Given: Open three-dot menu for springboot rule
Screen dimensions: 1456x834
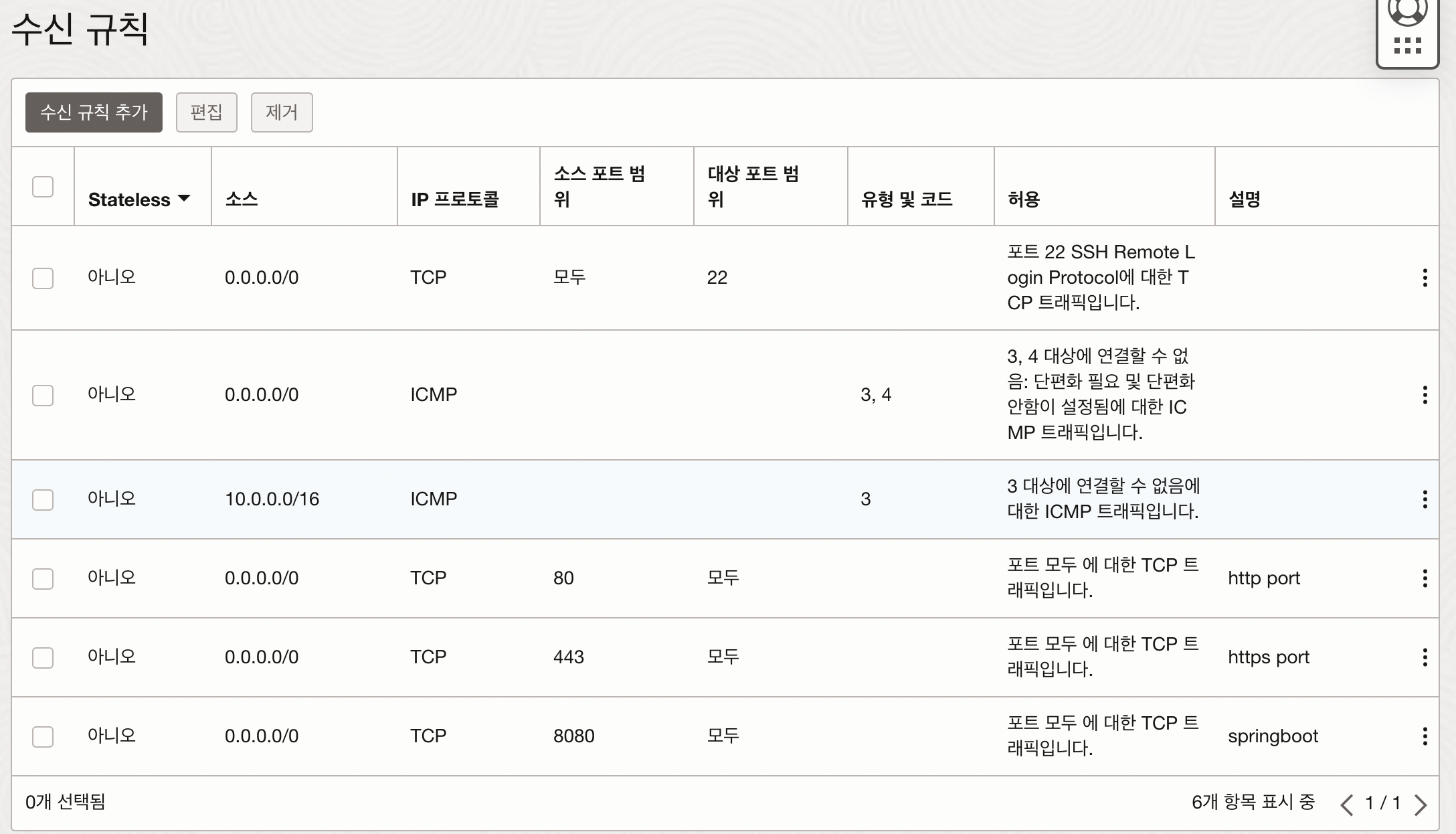Looking at the screenshot, I should click(x=1425, y=736).
